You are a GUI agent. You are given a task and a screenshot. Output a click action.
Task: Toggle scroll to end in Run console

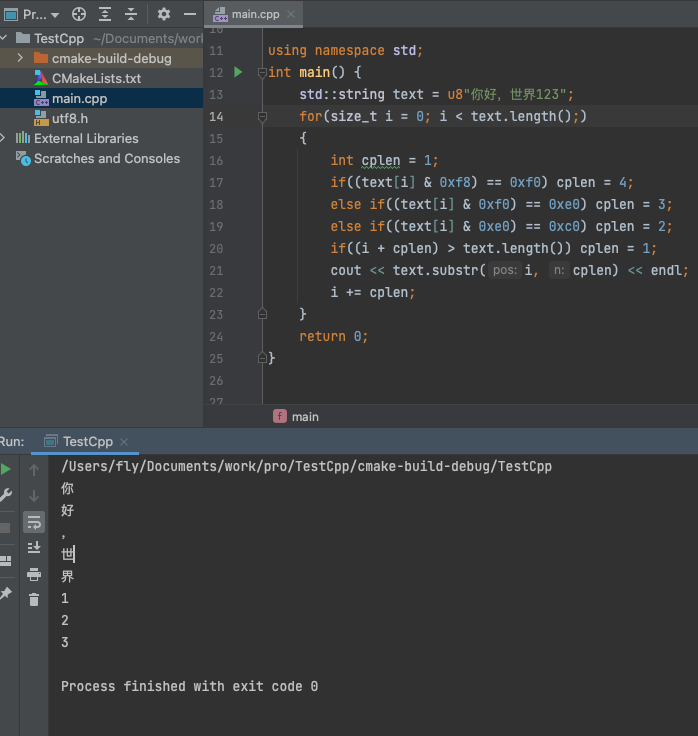pyautogui.click(x=34, y=548)
